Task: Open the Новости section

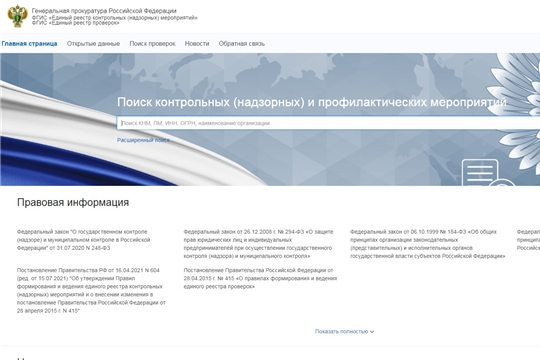Action: pyautogui.click(x=197, y=44)
